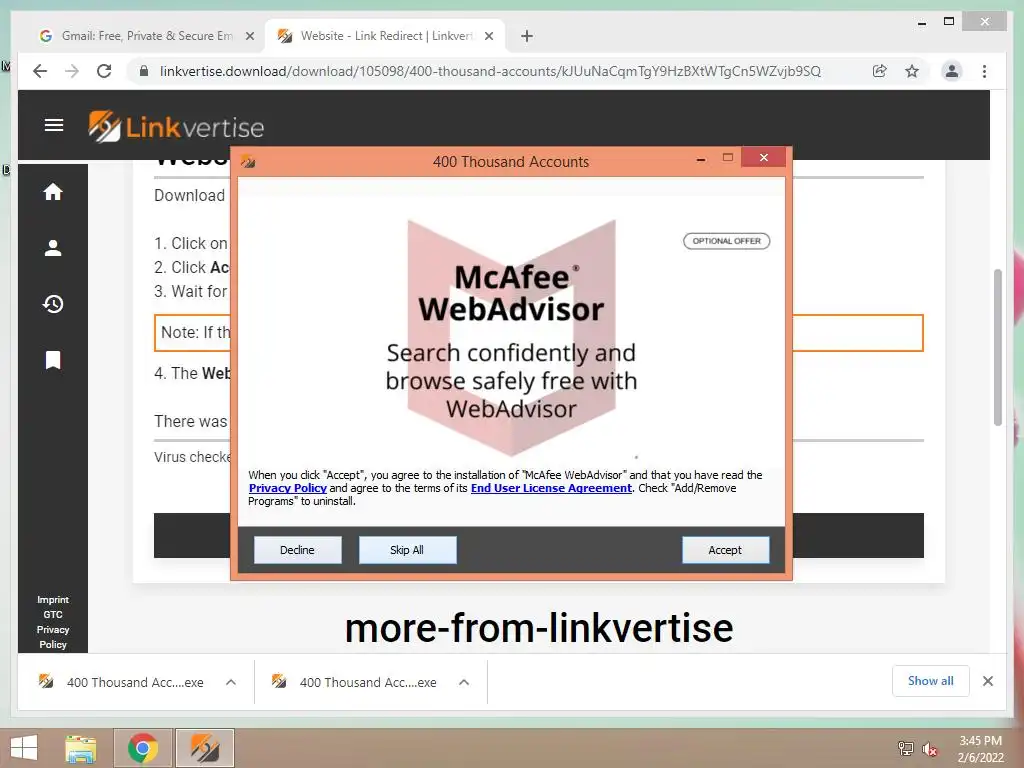Click the network tray icon

tap(905, 749)
